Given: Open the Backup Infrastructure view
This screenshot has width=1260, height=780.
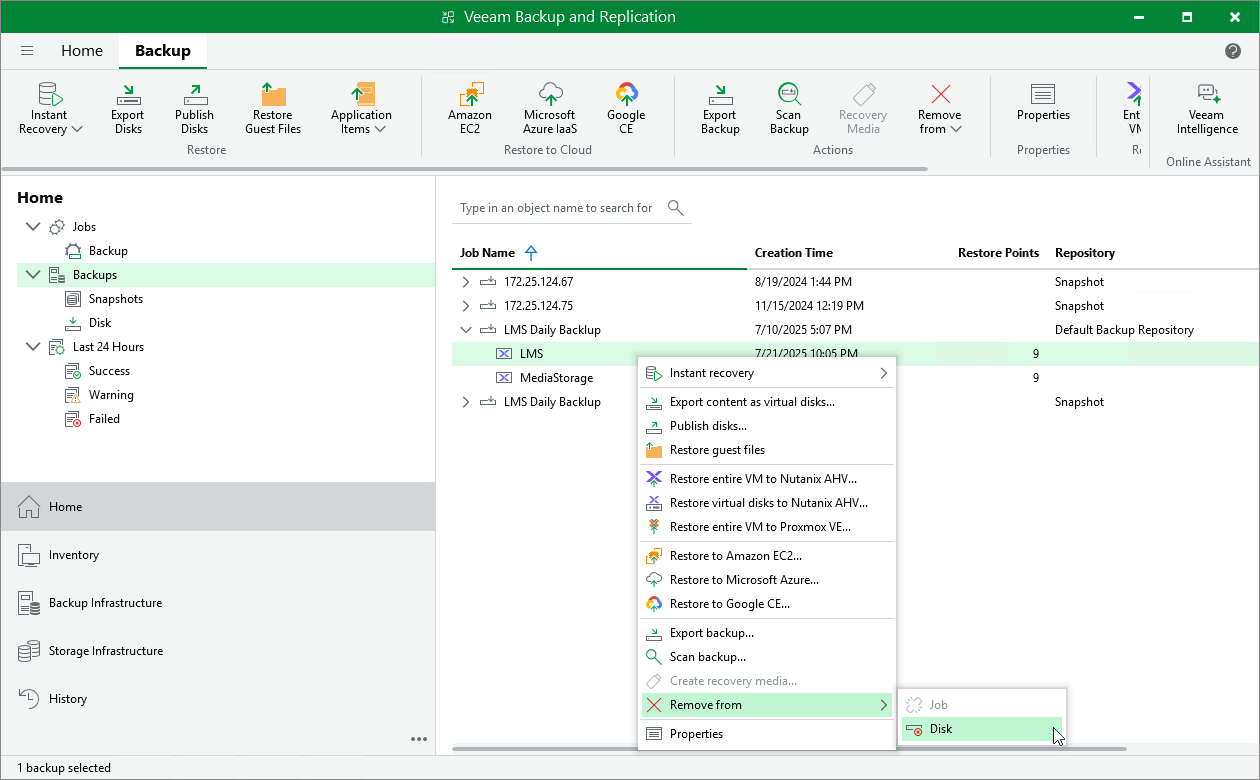Looking at the screenshot, I should pos(105,603).
